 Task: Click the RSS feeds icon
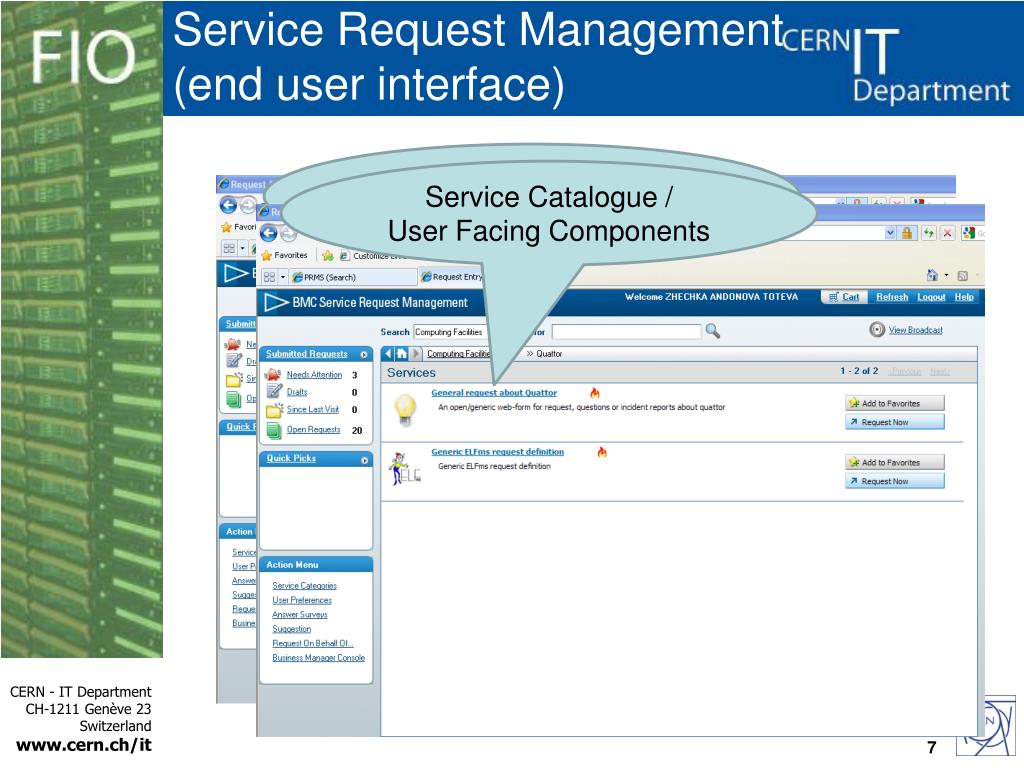[x=963, y=276]
